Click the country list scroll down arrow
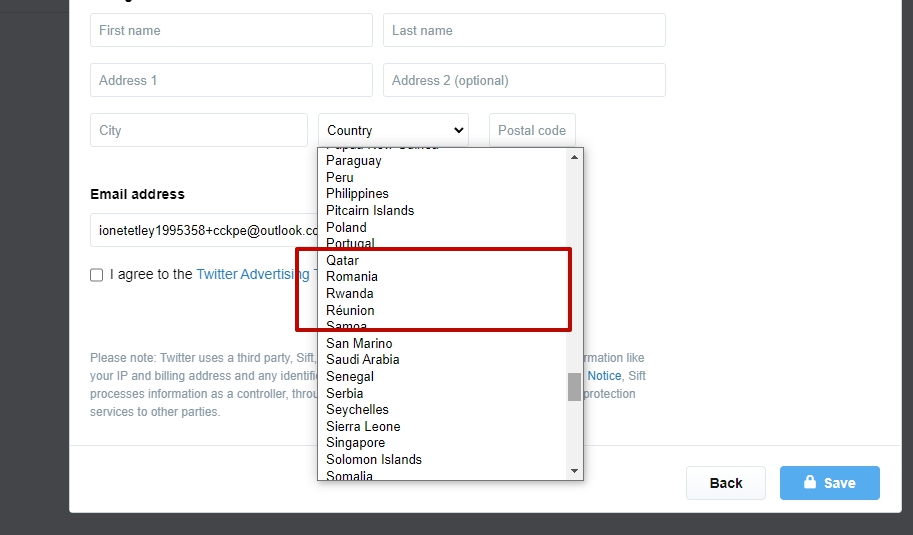Image resolution: width=913 pixels, height=535 pixels. 574,470
